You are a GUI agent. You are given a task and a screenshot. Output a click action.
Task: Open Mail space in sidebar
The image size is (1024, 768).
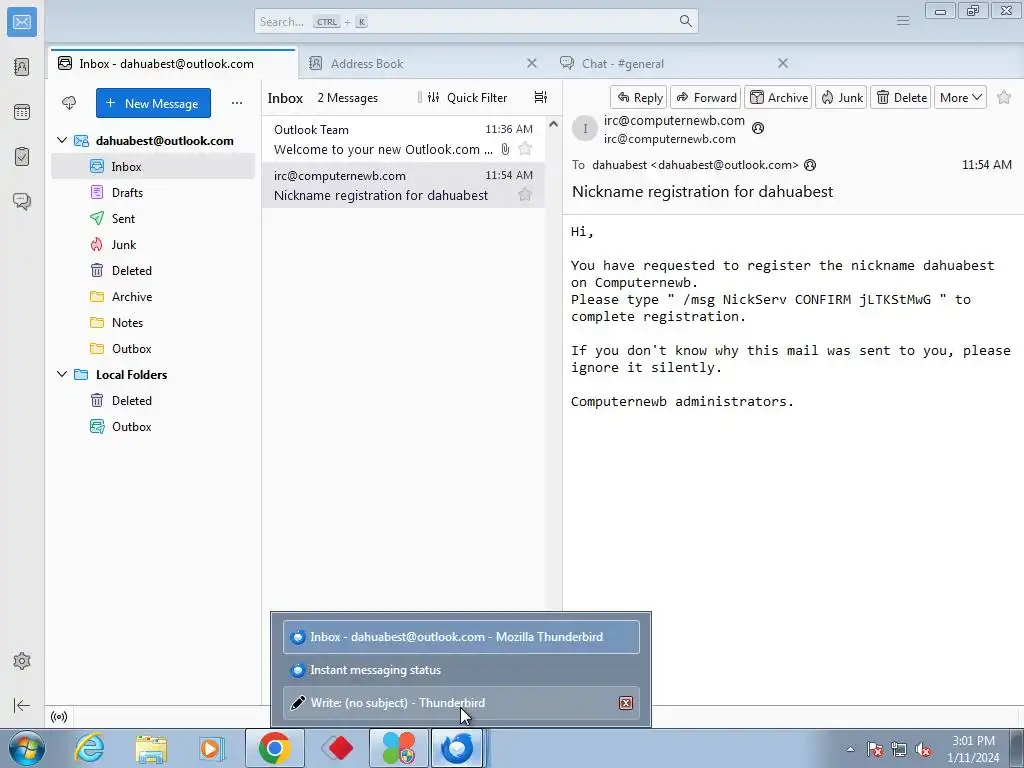[x=22, y=22]
